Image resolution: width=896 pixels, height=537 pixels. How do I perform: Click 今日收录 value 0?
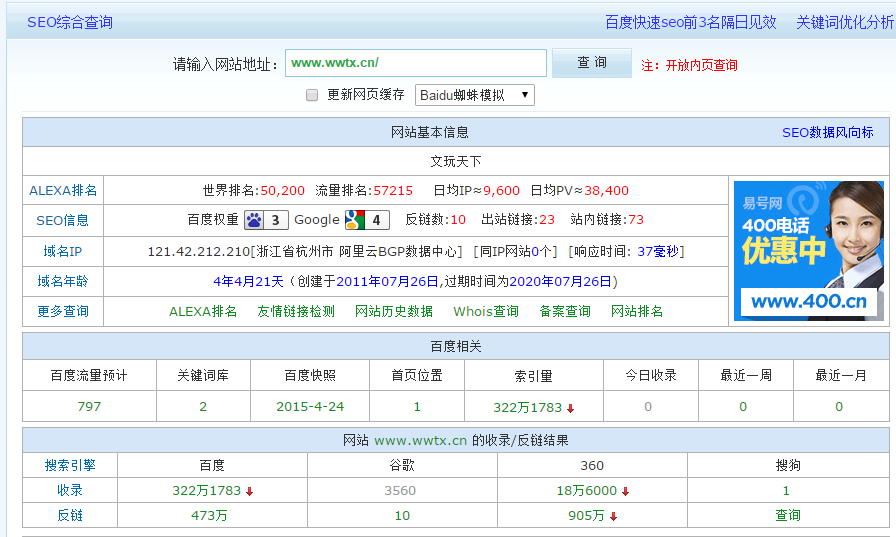(x=648, y=407)
